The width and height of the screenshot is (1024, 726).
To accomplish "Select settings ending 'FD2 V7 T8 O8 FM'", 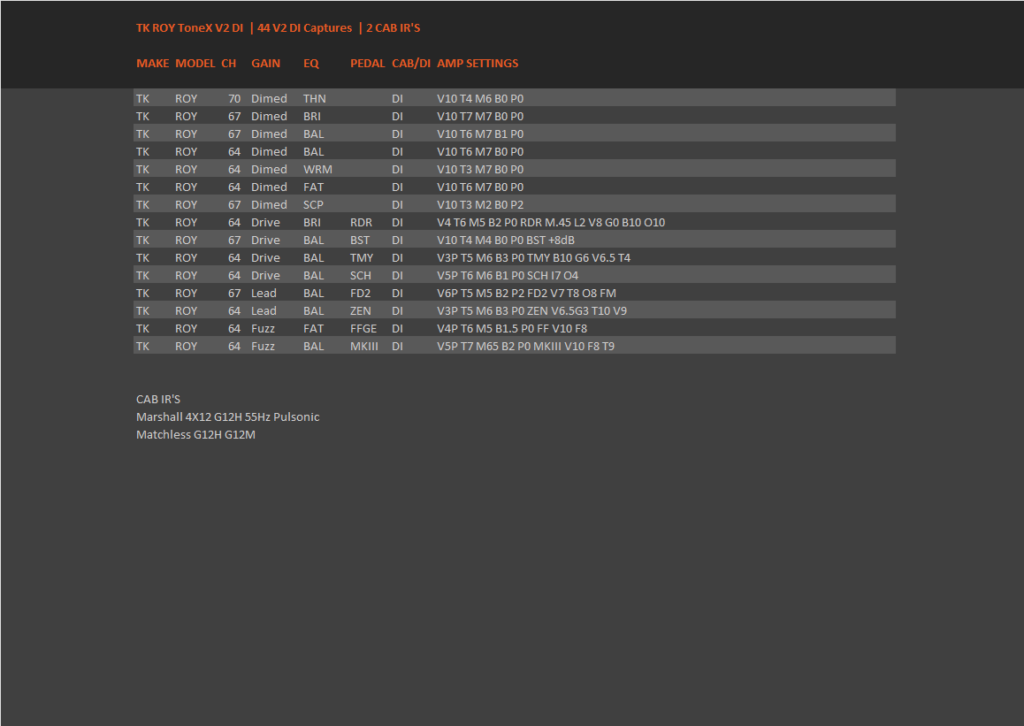I will (526, 292).
